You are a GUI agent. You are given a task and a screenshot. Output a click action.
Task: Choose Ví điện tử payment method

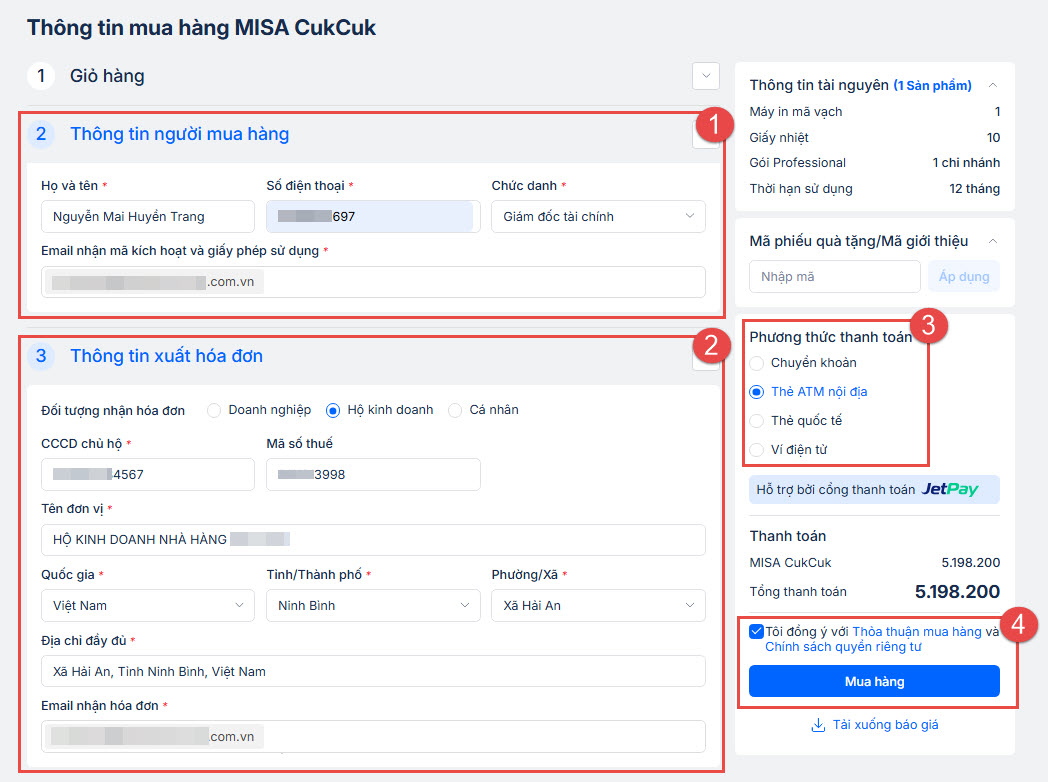(x=757, y=450)
